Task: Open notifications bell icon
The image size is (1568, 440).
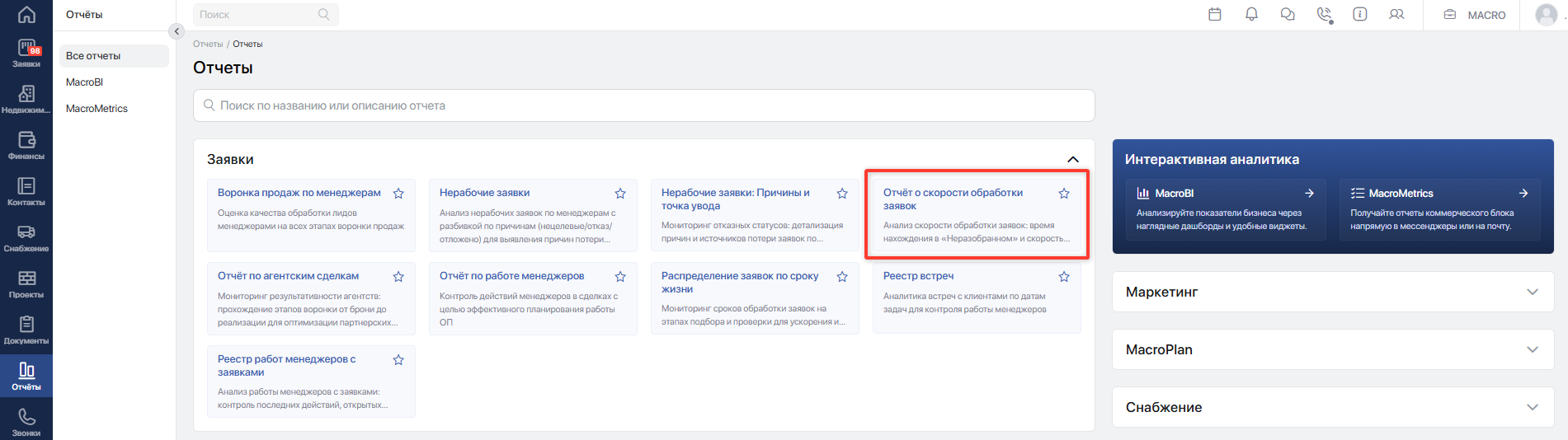Action: 1251,14
